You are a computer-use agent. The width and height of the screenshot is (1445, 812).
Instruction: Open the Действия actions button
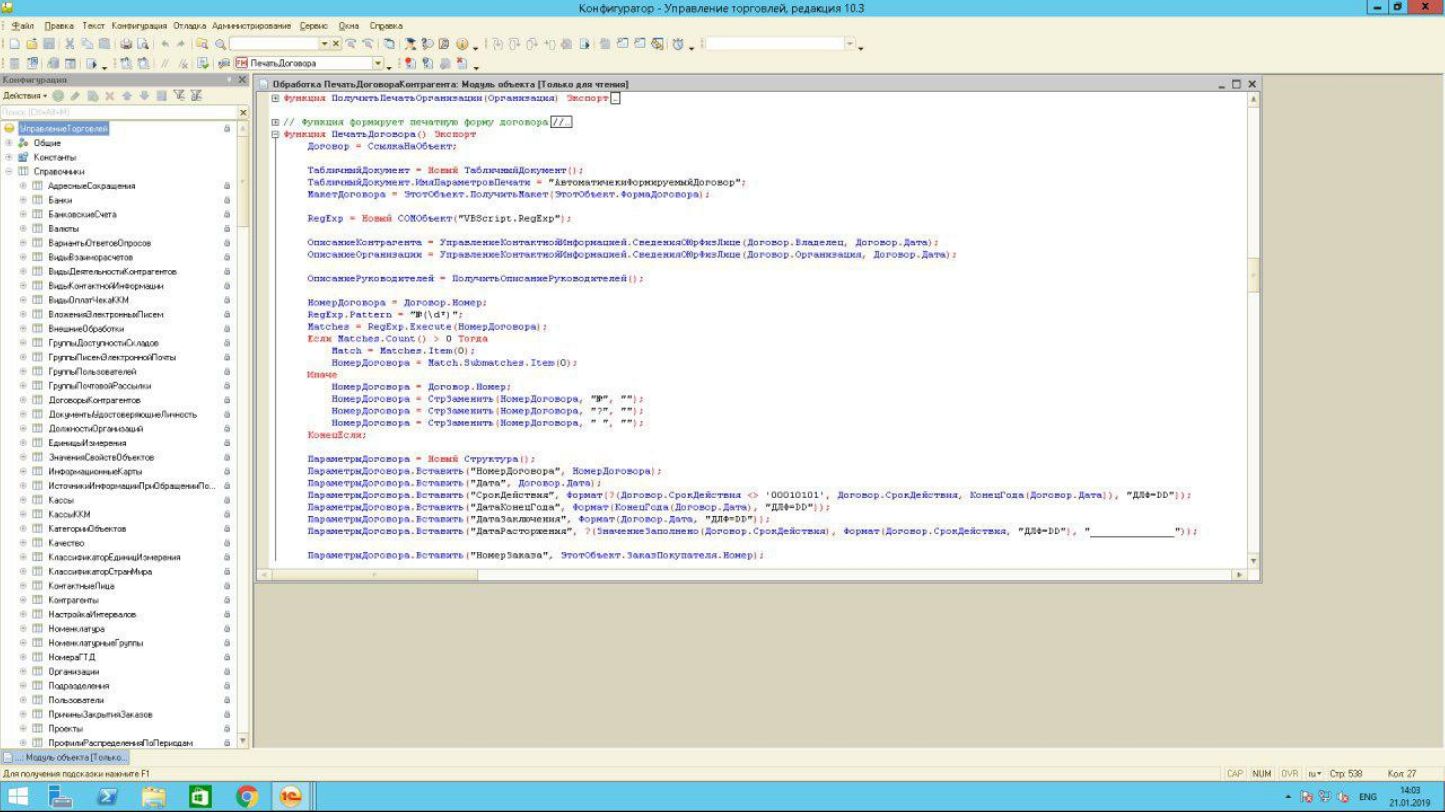click(x=21, y=95)
